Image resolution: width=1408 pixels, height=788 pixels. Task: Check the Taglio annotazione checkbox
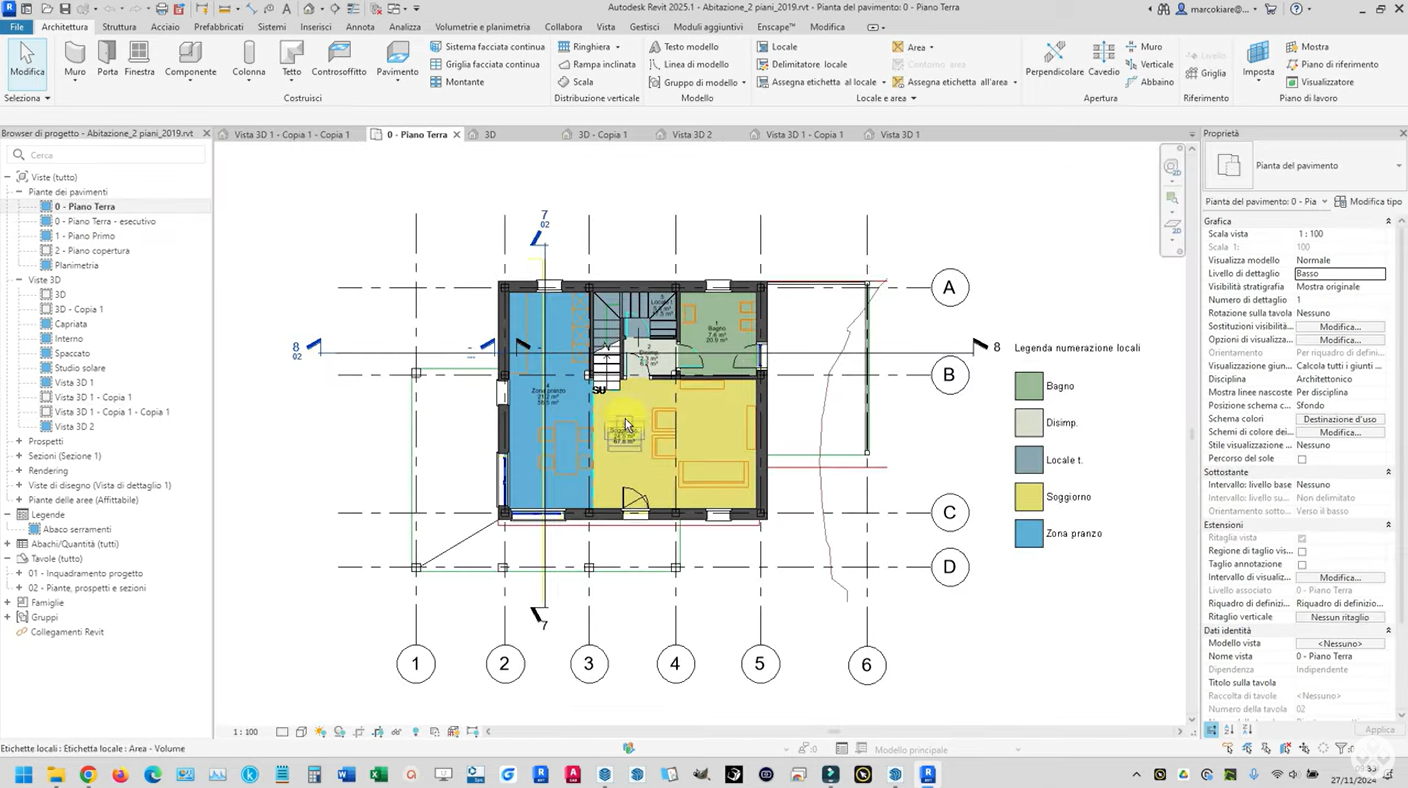[x=1301, y=565]
